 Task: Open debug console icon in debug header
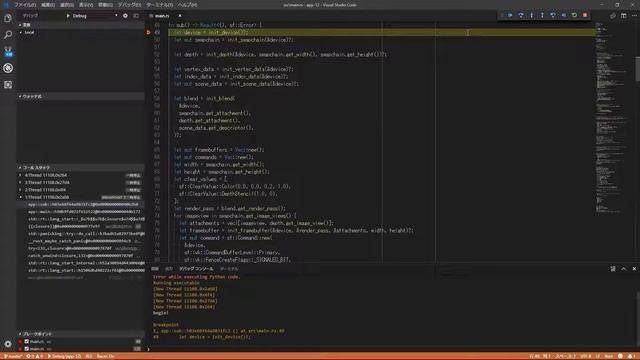coord(136,16)
